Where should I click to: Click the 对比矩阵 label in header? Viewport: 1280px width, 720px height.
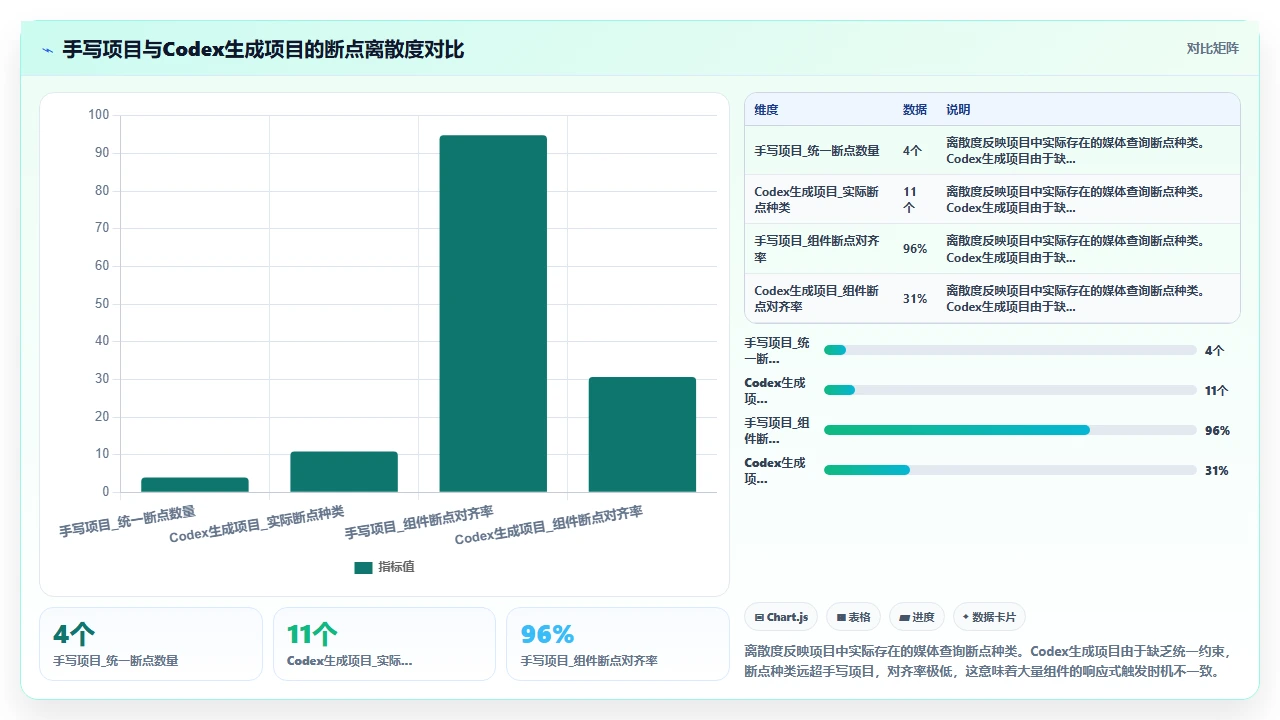(x=1212, y=48)
